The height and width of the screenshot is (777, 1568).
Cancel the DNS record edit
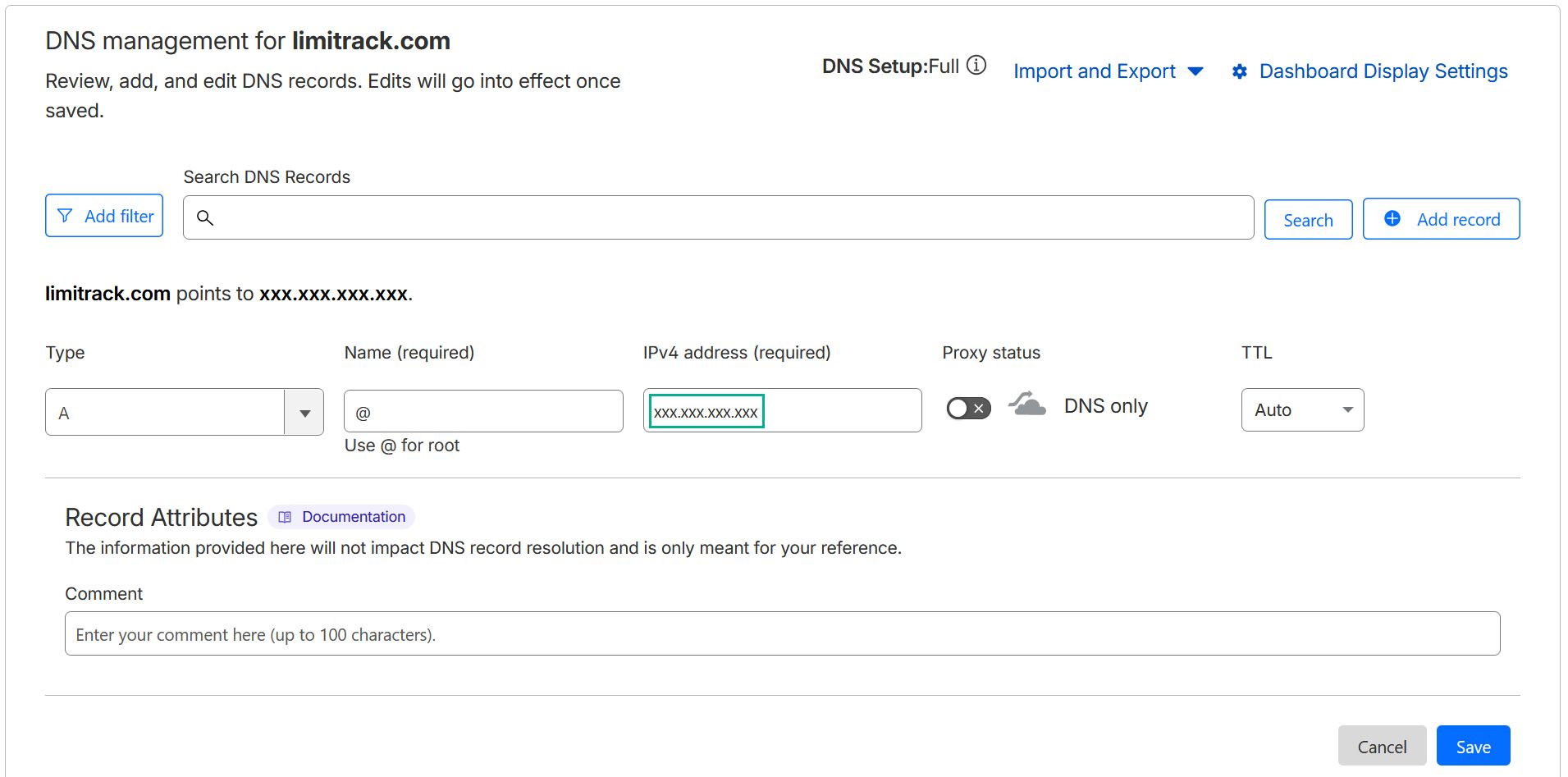click(1382, 746)
